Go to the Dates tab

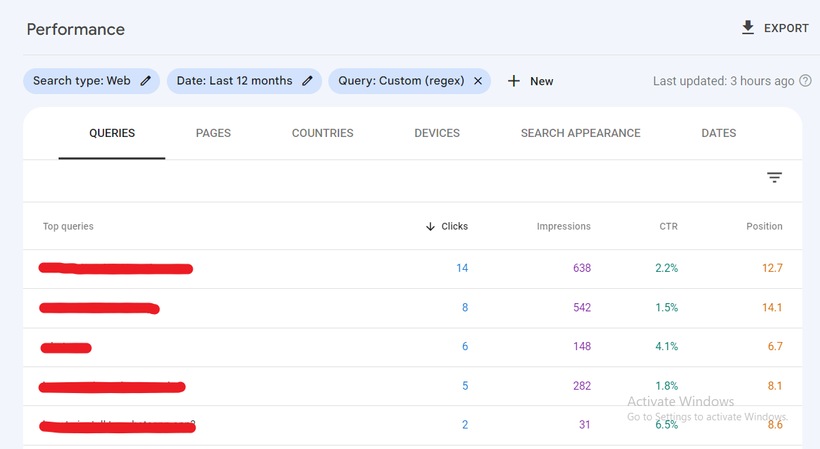click(718, 133)
